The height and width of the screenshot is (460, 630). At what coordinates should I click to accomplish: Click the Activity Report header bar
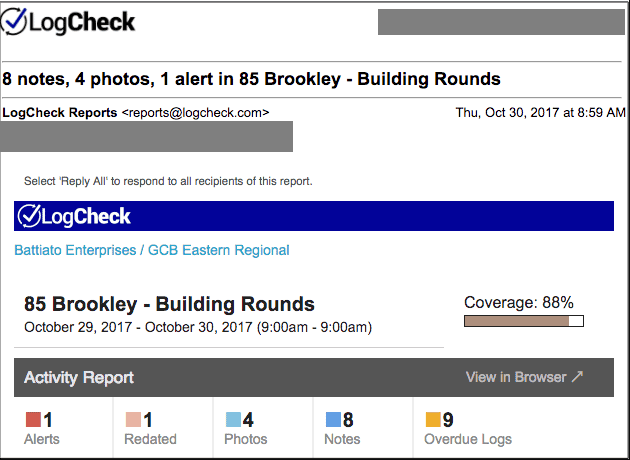pos(314,377)
